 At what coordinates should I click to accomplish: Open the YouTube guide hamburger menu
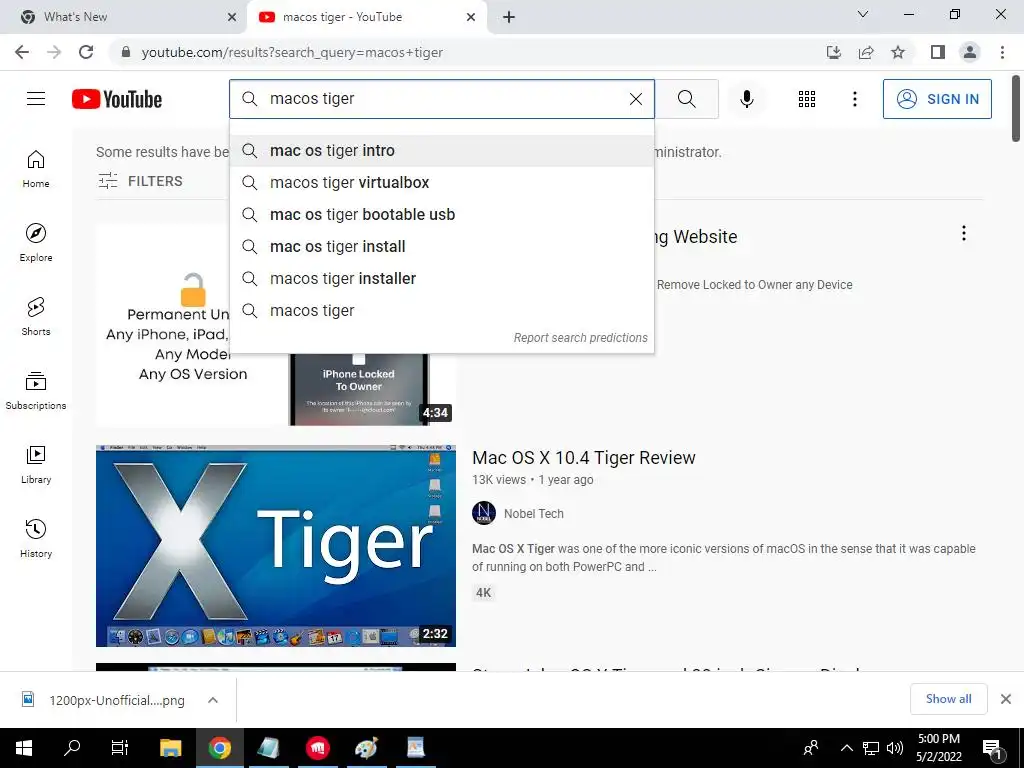click(x=36, y=99)
